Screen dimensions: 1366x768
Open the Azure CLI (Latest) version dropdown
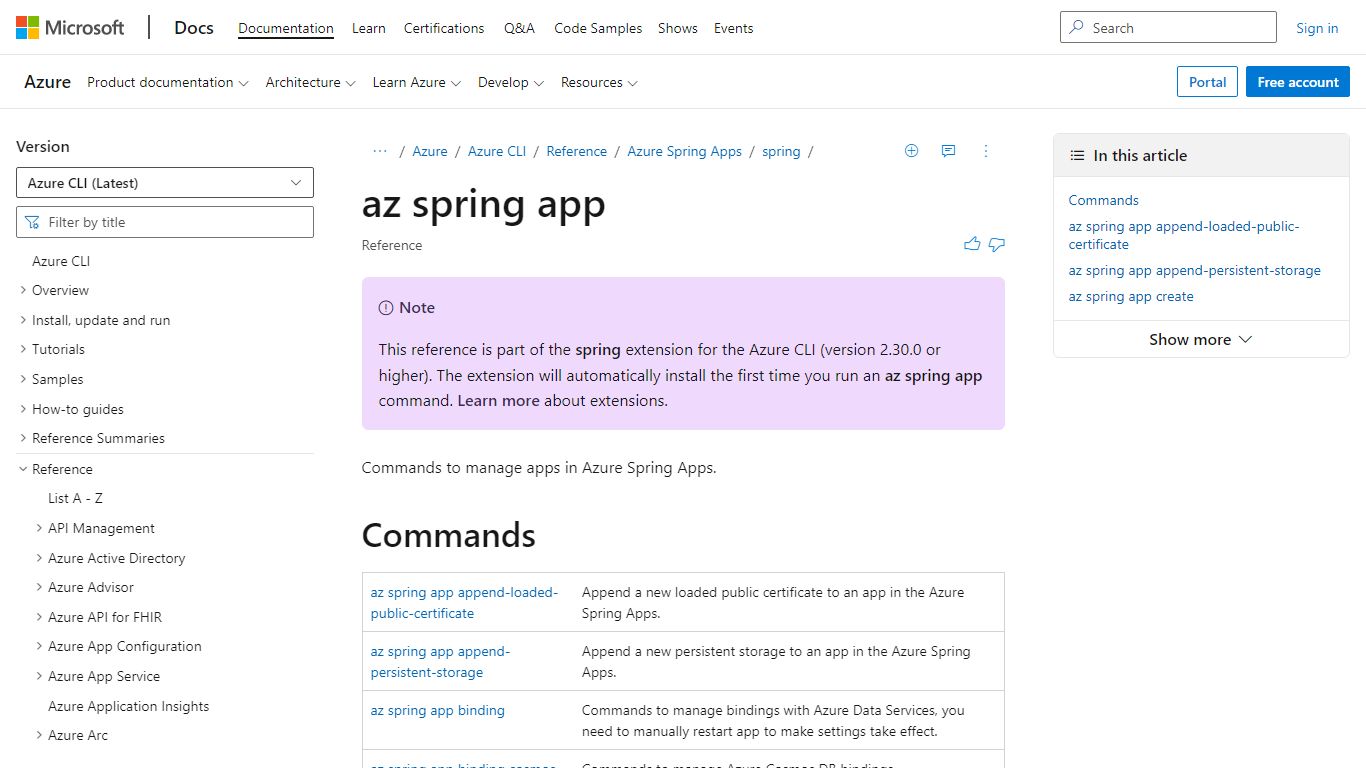pyautogui.click(x=165, y=183)
